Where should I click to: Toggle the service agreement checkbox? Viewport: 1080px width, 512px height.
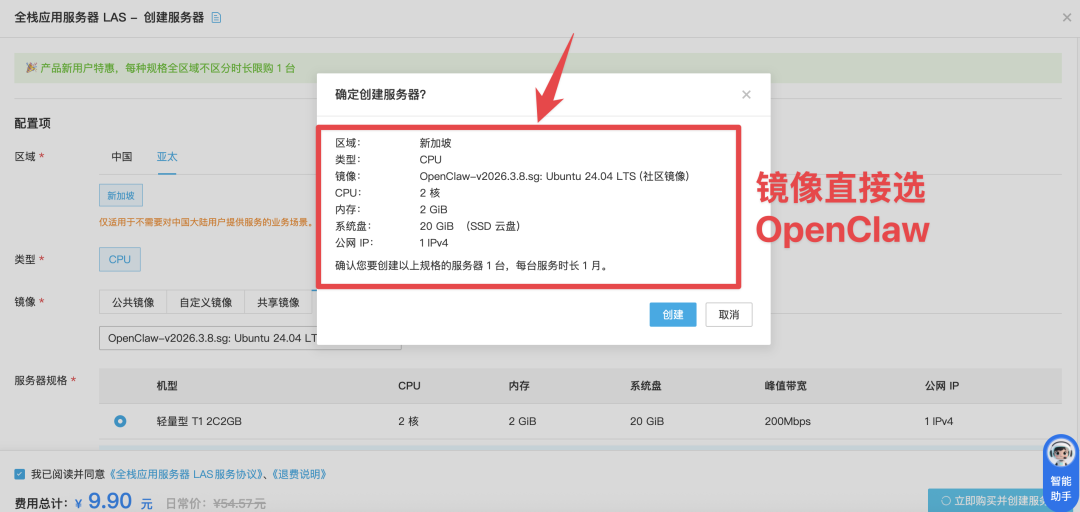pos(20,474)
